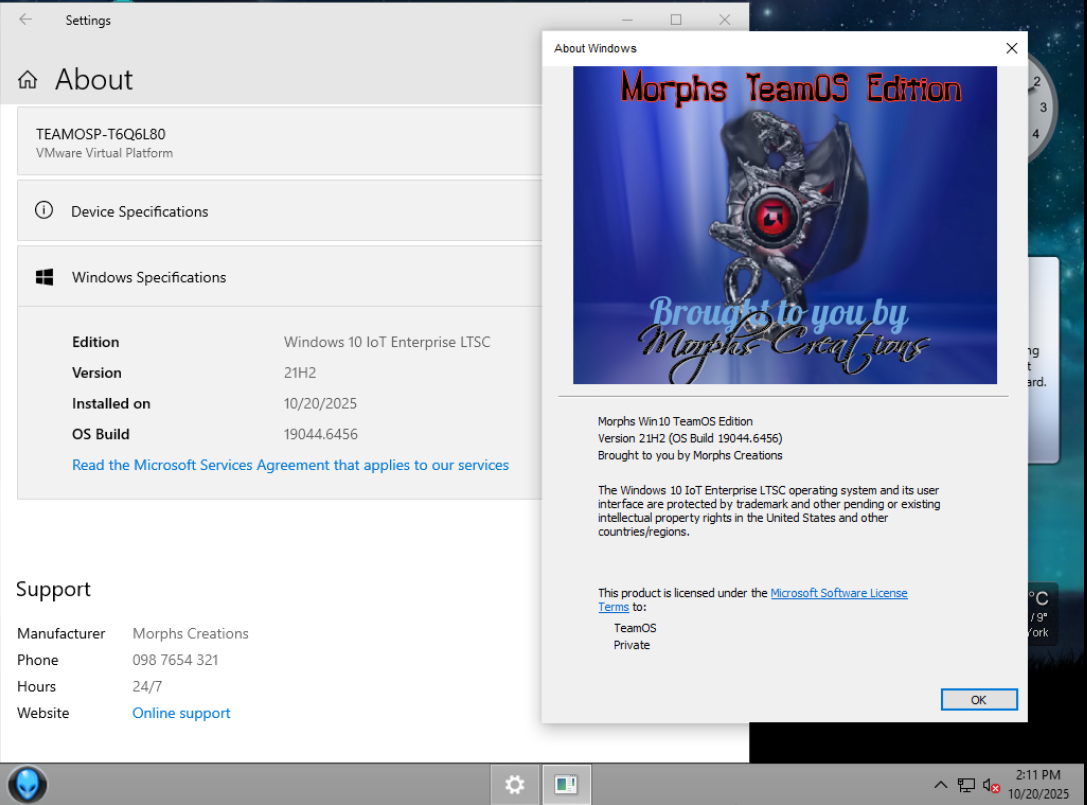Image resolution: width=1087 pixels, height=805 pixels.
Task: Select the line Morphs Win10 TeamOS Edition
Action: (x=675, y=422)
